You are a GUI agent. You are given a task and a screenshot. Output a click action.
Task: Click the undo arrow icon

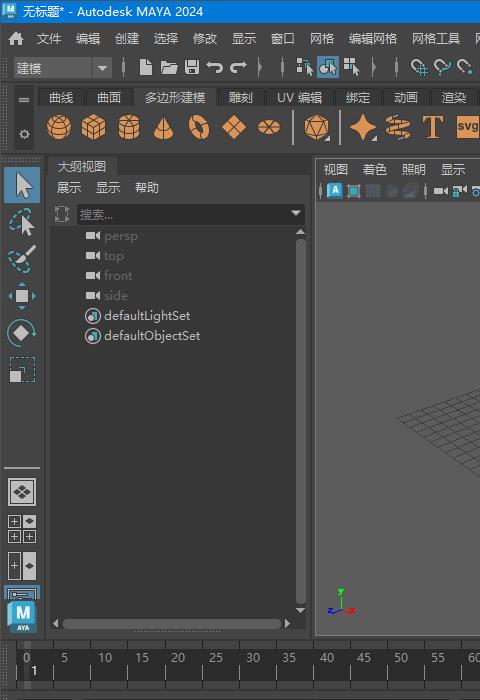click(x=215, y=67)
